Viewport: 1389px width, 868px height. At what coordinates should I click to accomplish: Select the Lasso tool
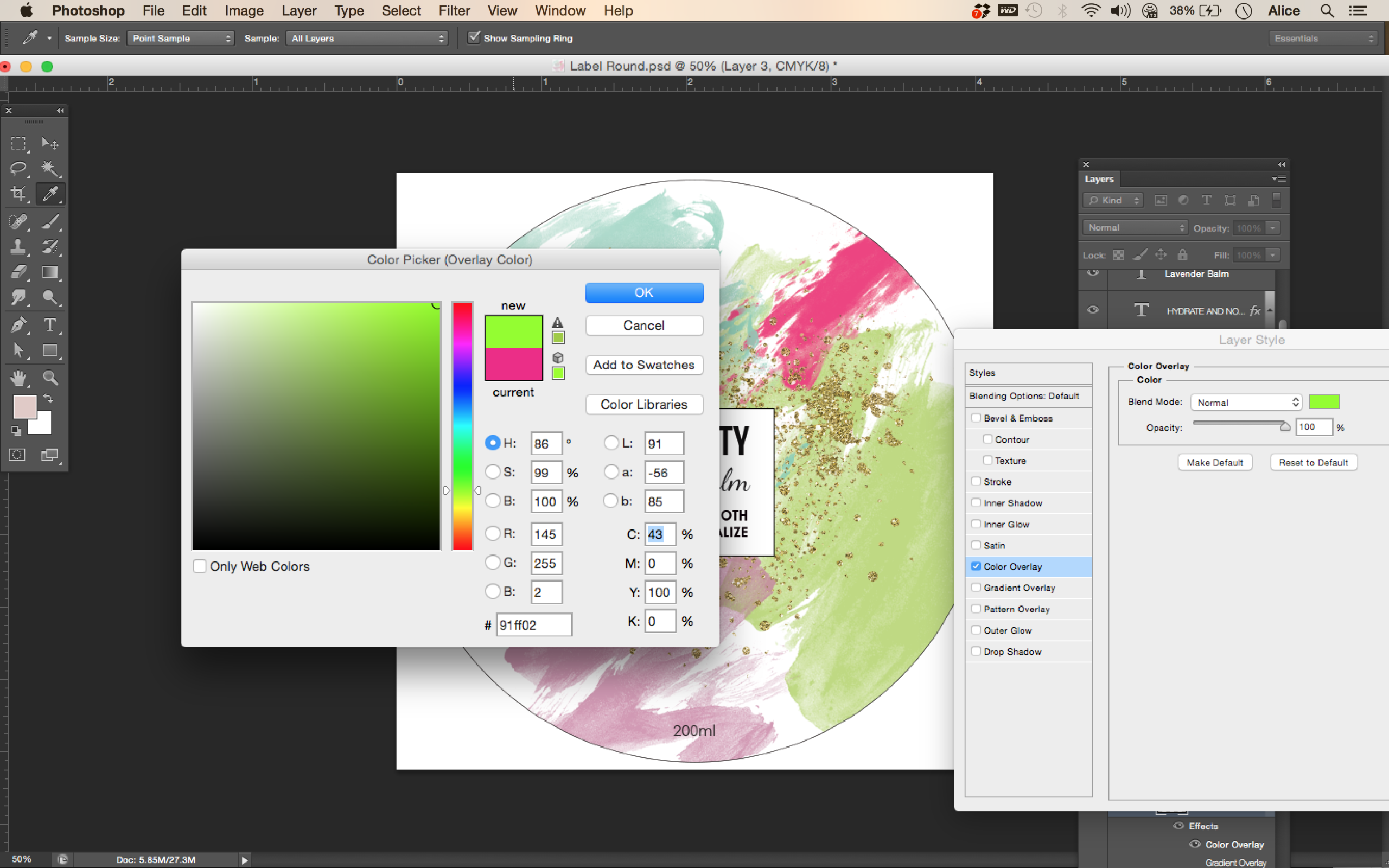pos(18,169)
